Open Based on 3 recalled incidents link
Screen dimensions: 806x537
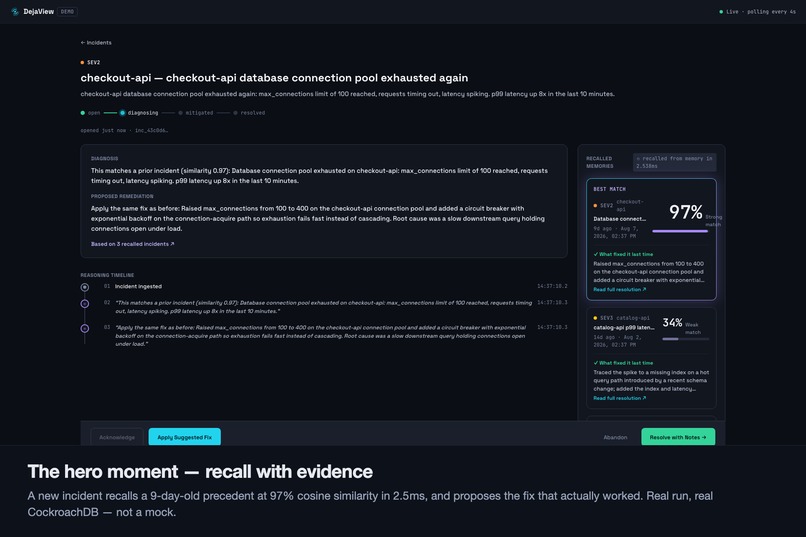[x=133, y=244]
